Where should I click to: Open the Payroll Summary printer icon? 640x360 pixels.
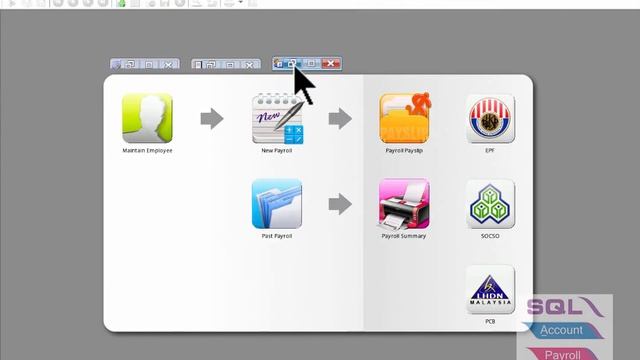(404, 204)
